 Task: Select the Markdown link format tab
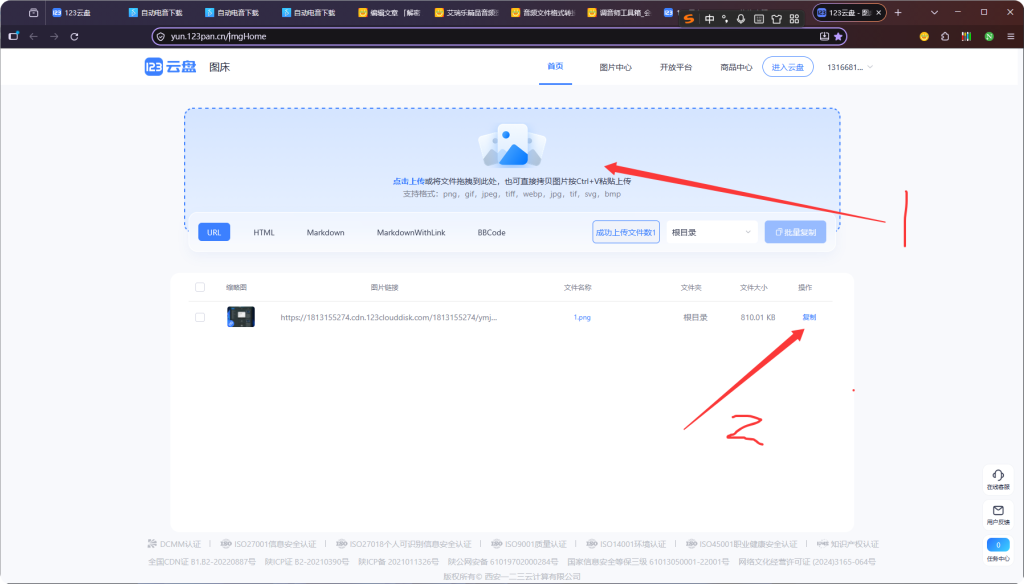coord(325,233)
